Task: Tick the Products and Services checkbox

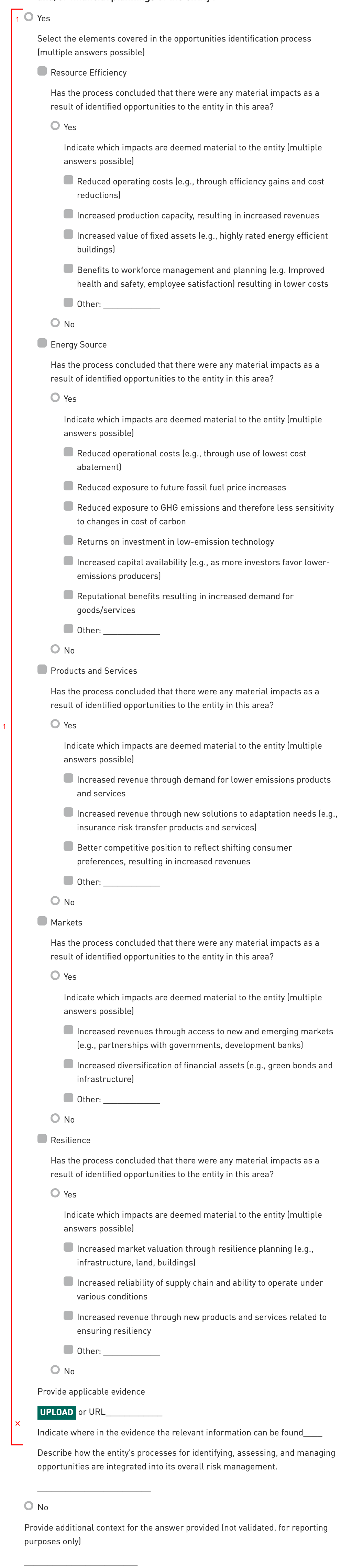Action: pyautogui.click(x=42, y=670)
